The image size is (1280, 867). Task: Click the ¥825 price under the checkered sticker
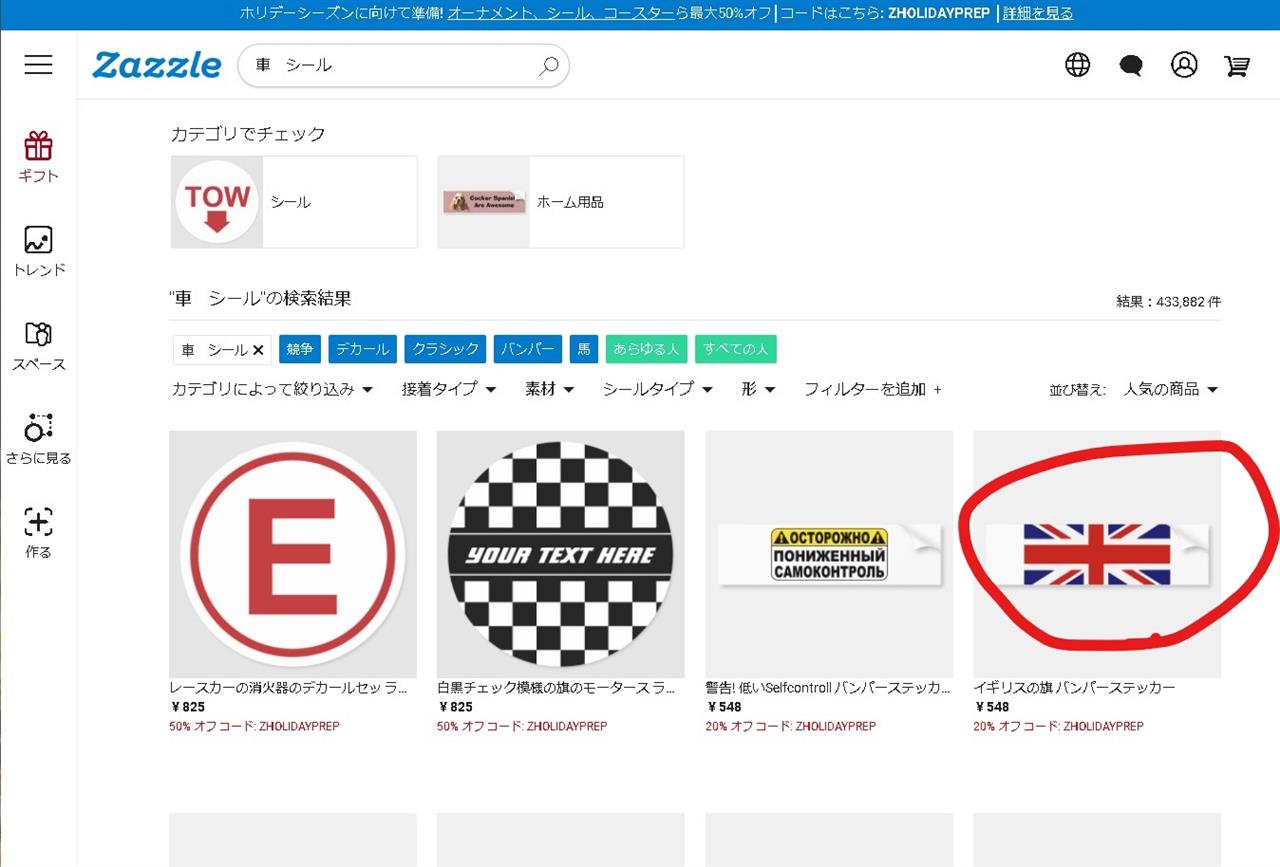tap(456, 707)
